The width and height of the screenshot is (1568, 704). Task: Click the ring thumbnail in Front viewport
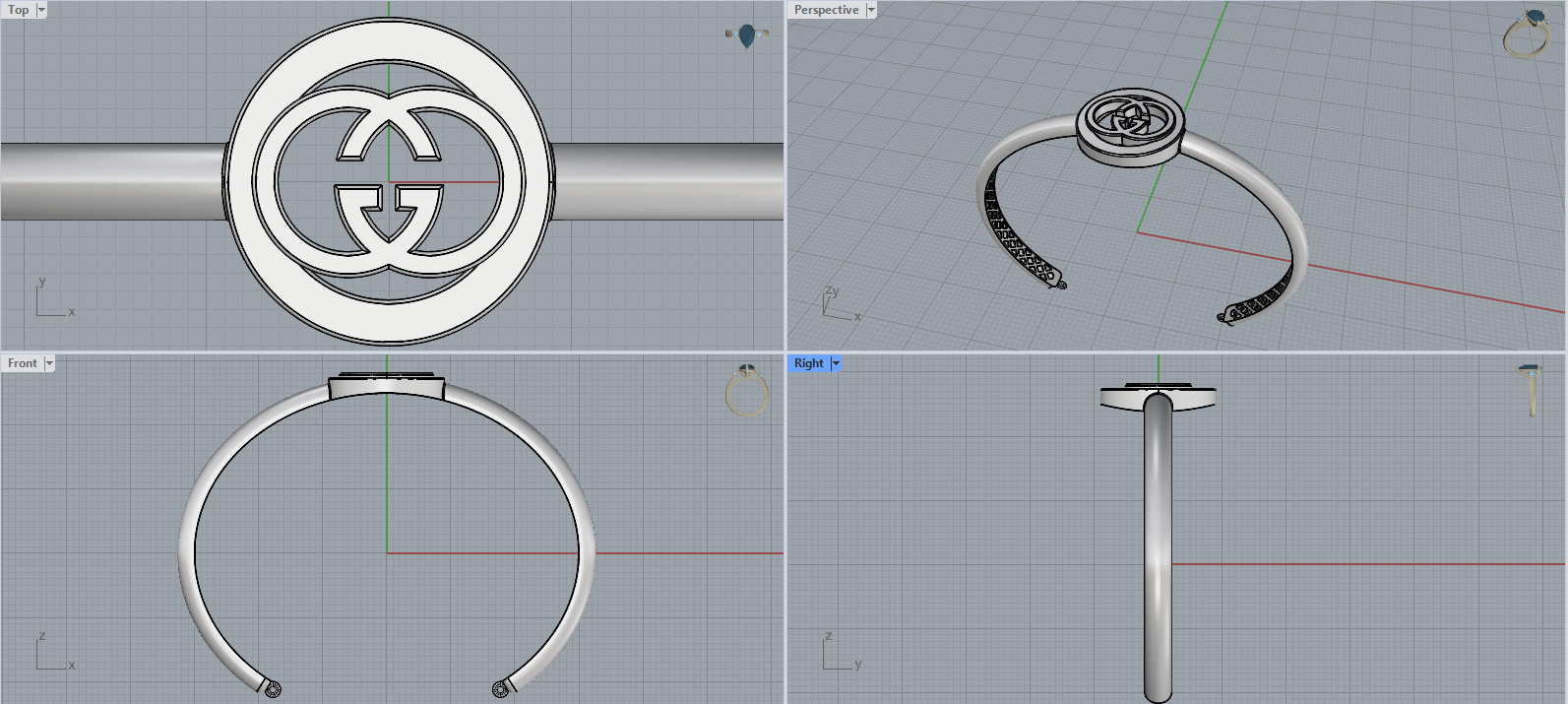[x=747, y=390]
